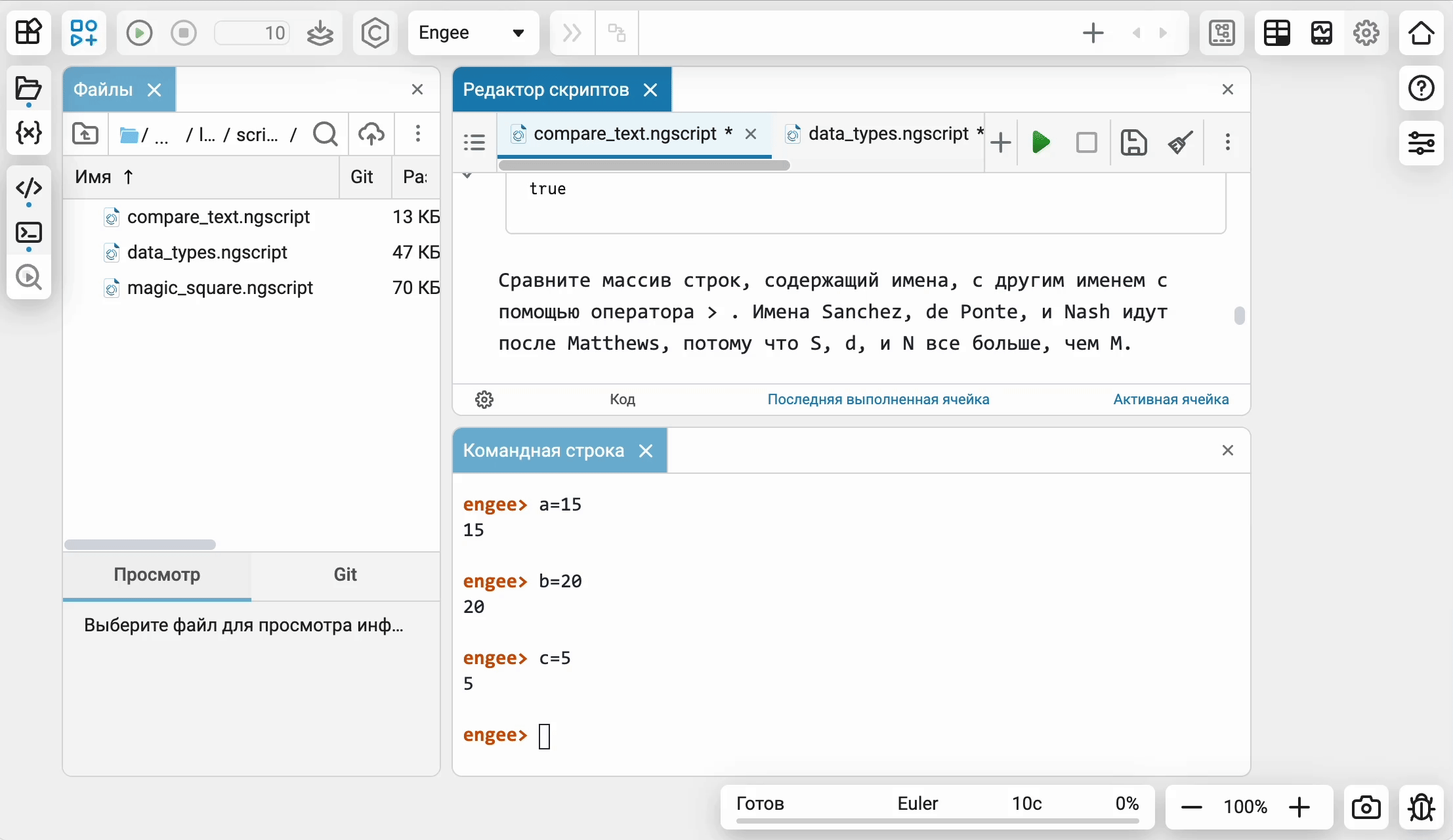Open the Euler solver status entry
This screenshot has width=1453, height=840.
pos(917,804)
